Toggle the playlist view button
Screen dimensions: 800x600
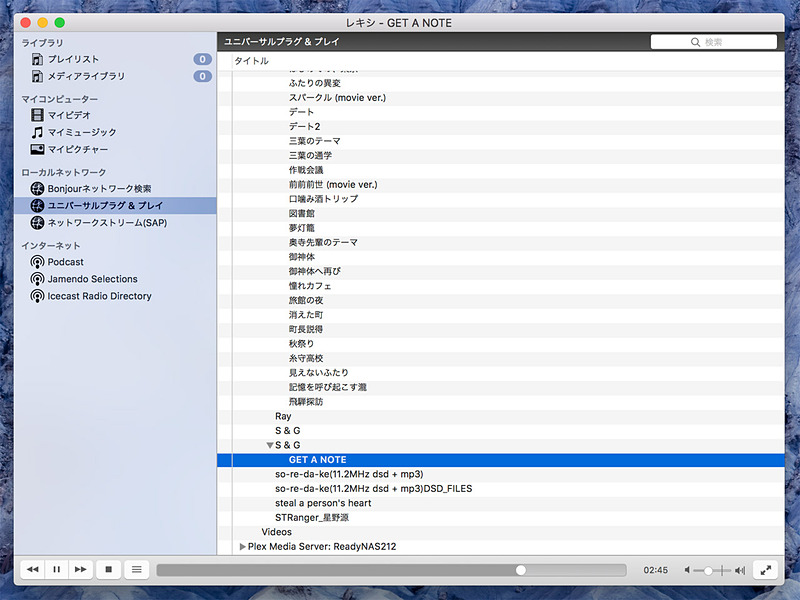136,569
